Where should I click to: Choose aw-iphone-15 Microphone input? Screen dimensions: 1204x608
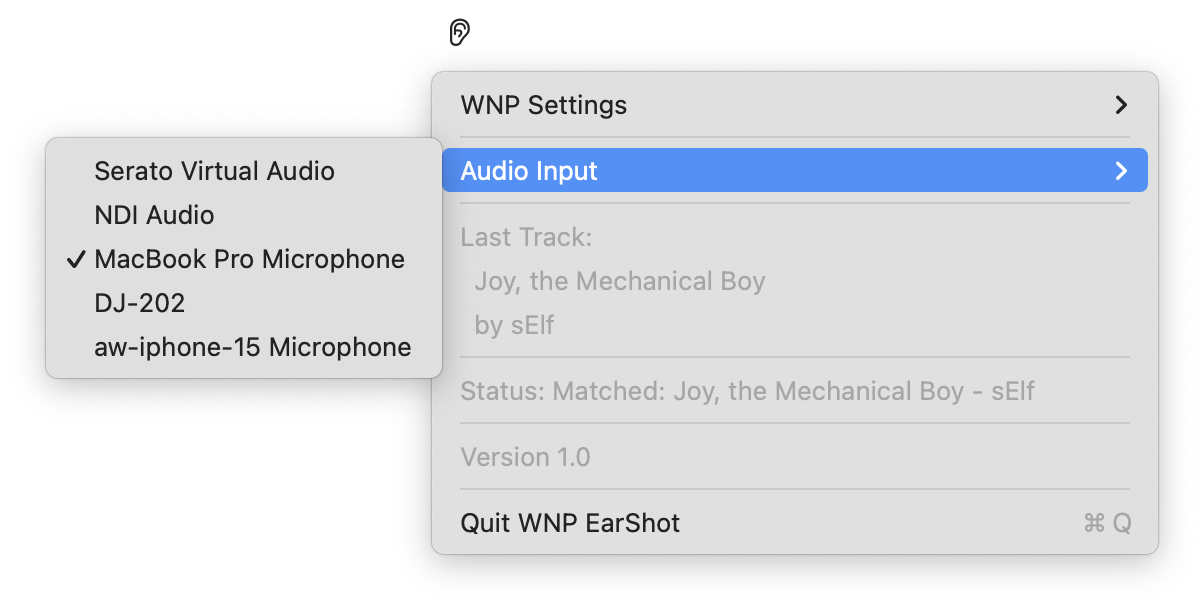[244, 347]
